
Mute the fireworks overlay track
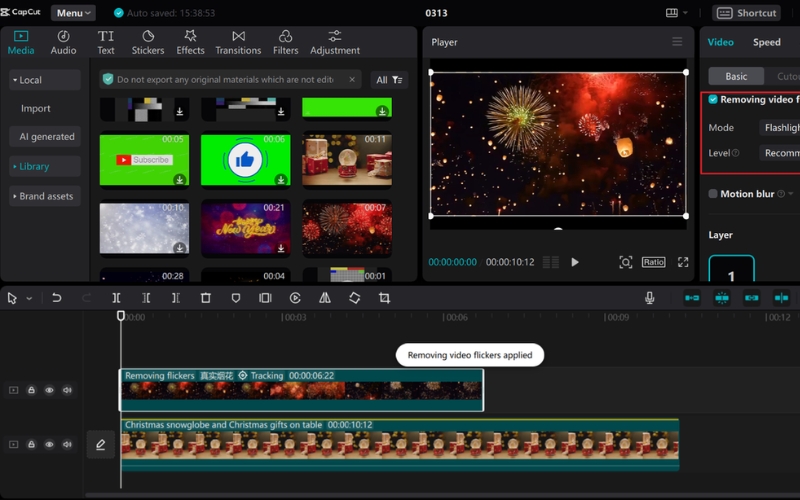[x=67, y=390]
